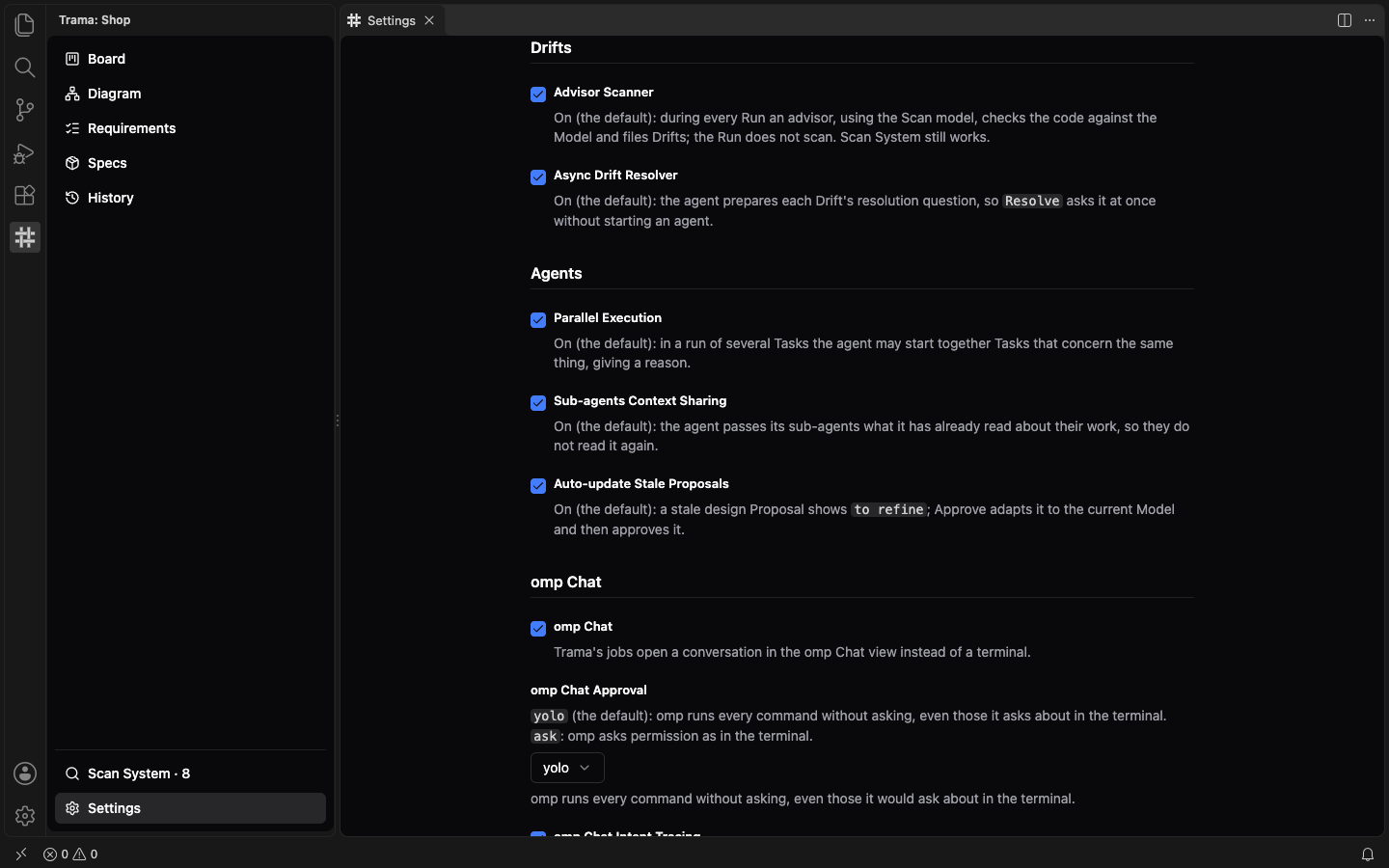The image size is (1389, 868).
Task: Open the Explorer files icon
Action: (25, 24)
